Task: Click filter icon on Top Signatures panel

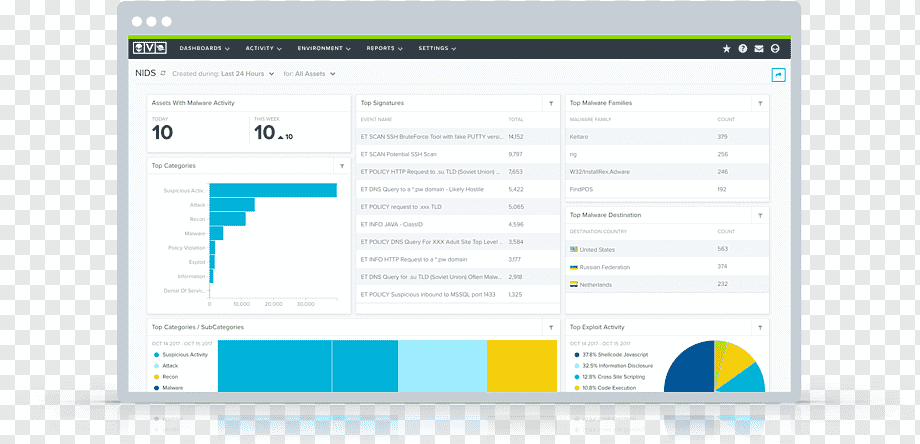Action: (551, 103)
